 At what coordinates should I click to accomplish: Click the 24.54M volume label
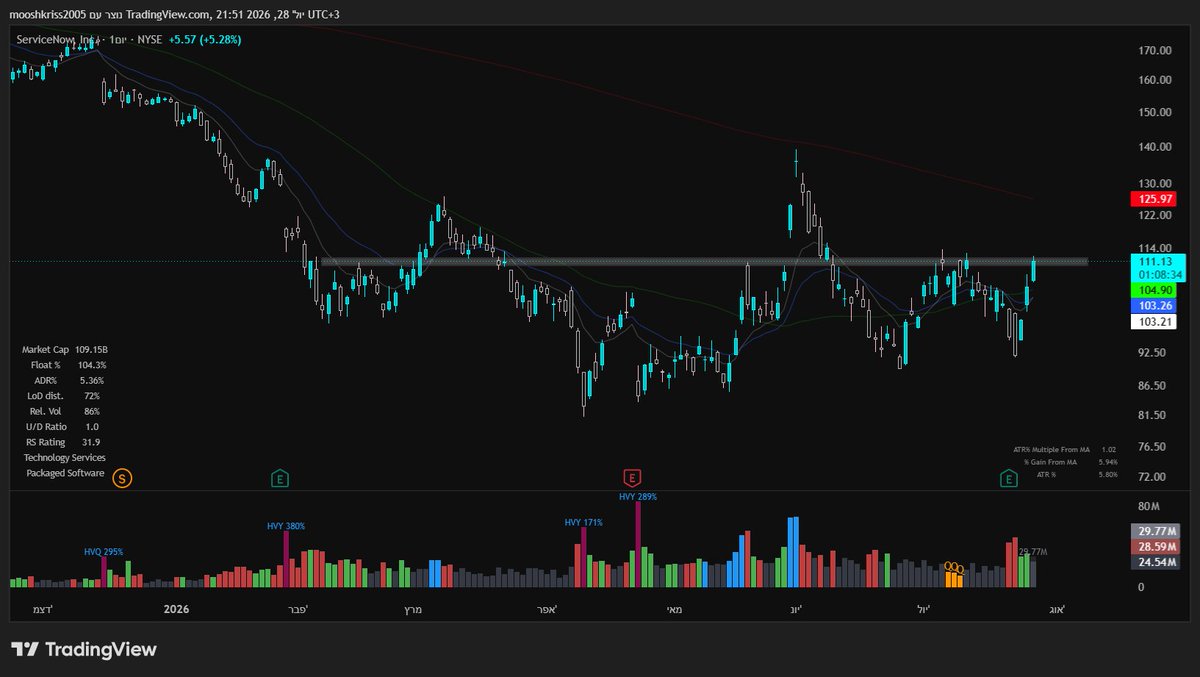point(1154,563)
